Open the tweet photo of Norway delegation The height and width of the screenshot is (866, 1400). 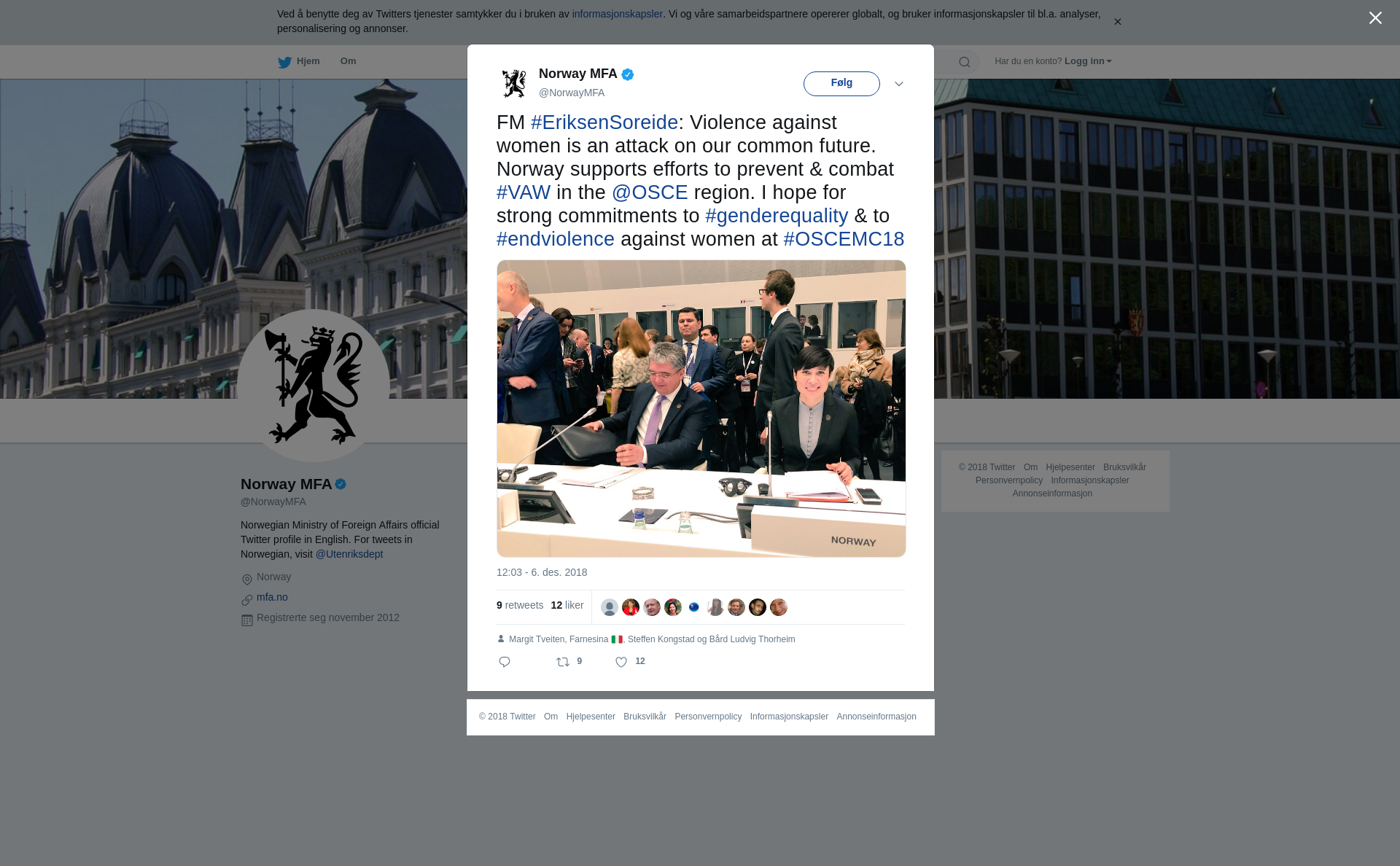(701, 408)
